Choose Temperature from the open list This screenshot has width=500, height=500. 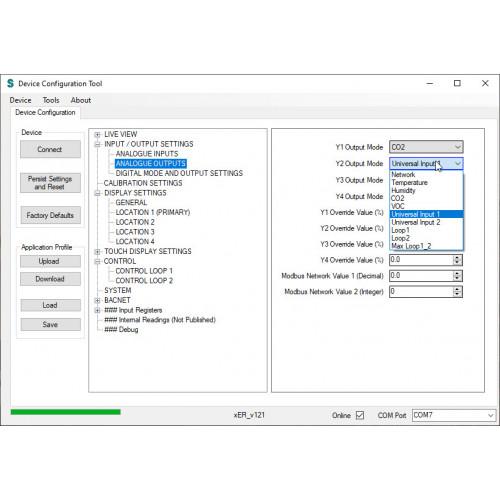pyautogui.click(x=409, y=182)
